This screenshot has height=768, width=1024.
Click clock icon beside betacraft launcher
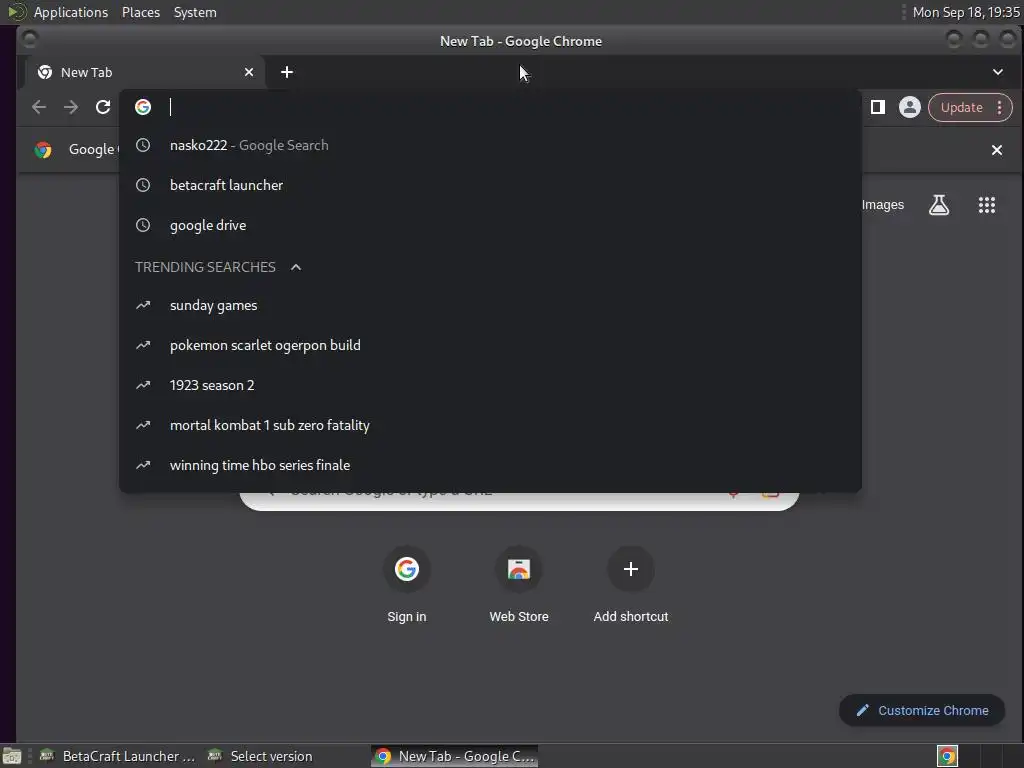coord(143,185)
